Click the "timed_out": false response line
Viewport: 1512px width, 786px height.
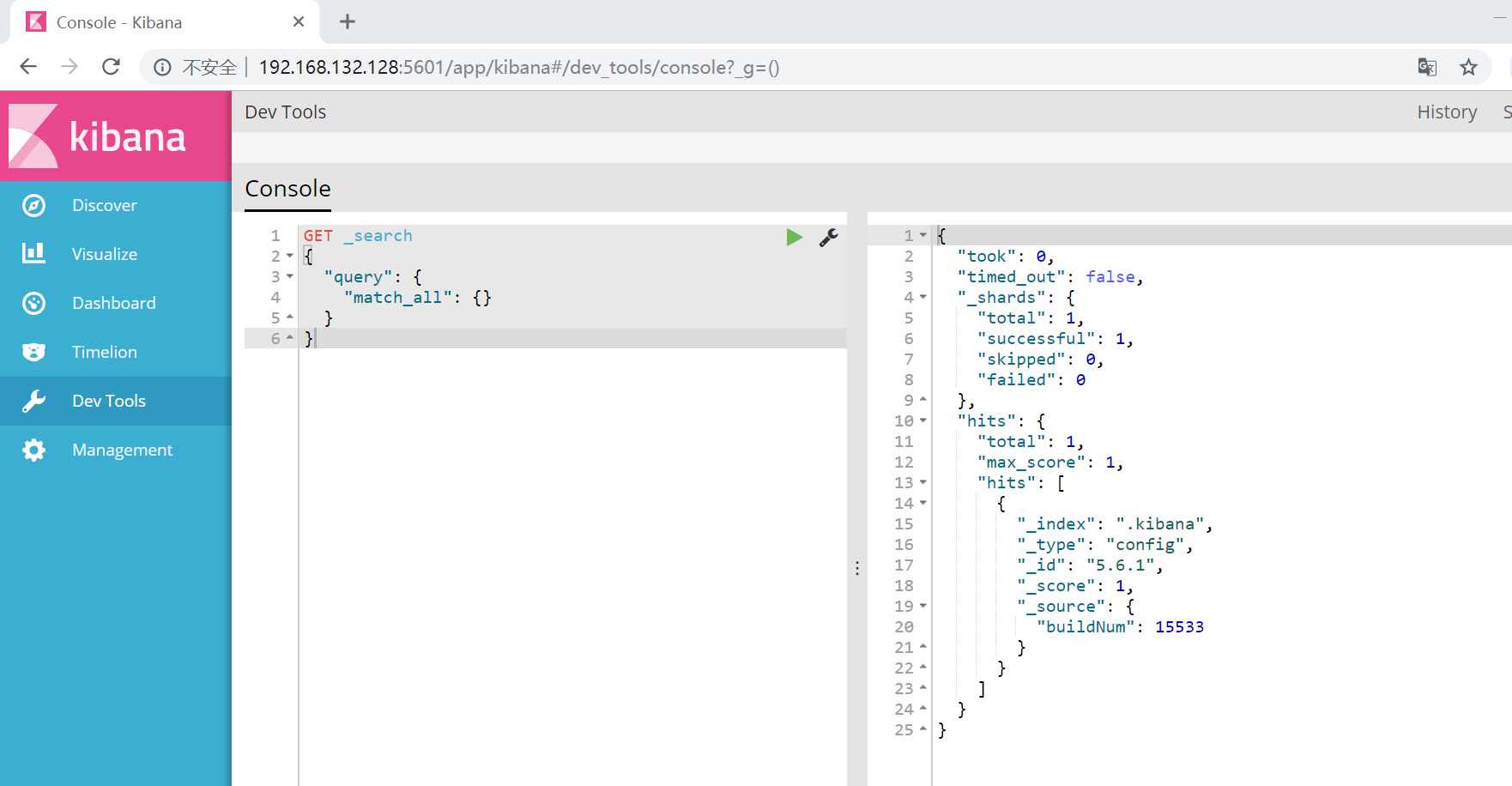click(x=1050, y=276)
